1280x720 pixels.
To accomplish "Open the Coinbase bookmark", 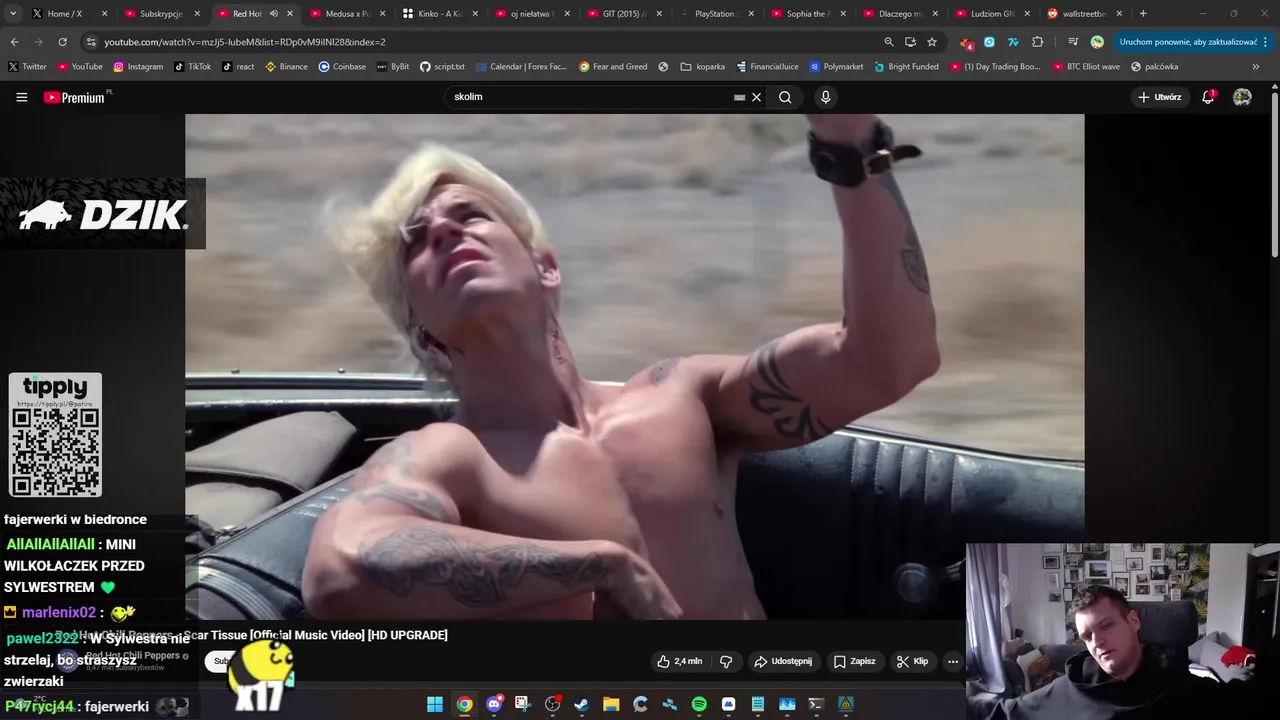I will pos(342,67).
